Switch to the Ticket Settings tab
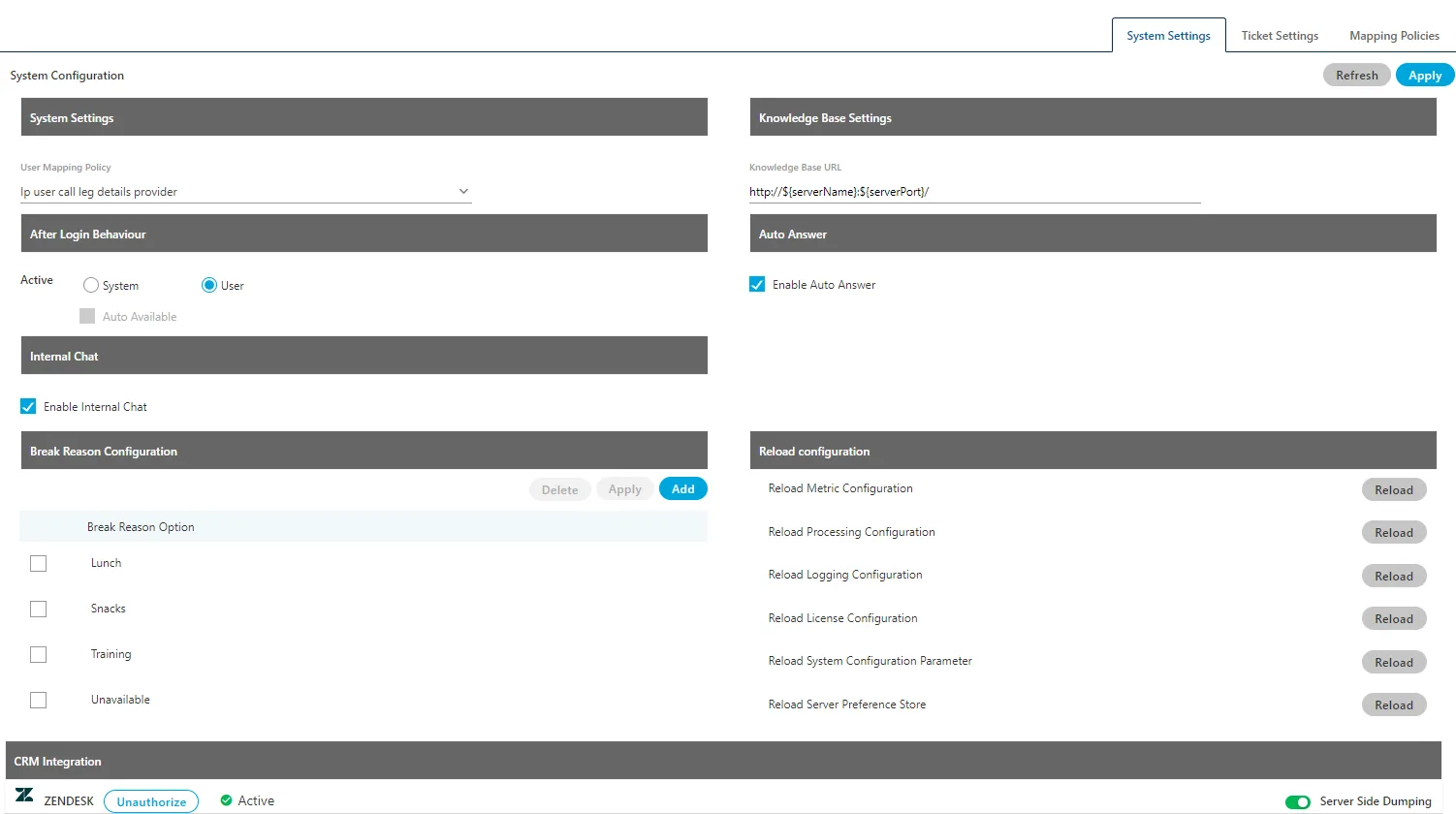Viewport: 1456px width, 814px height. 1280,36
